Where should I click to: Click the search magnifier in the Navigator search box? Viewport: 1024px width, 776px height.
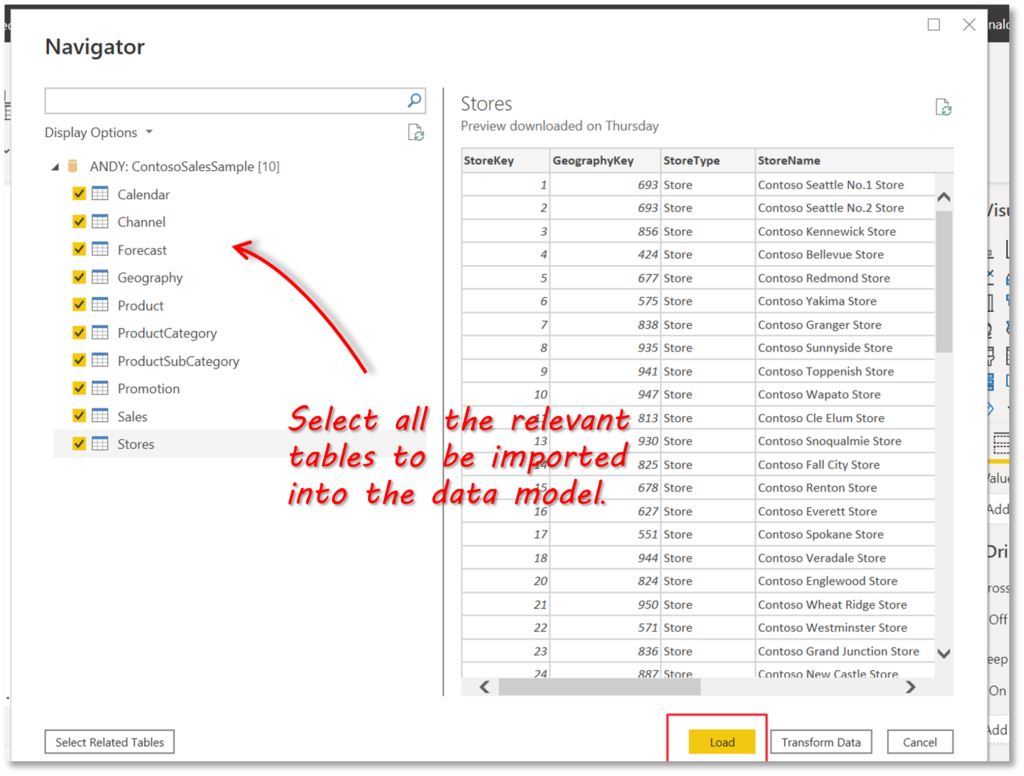click(x=414, y=100)
